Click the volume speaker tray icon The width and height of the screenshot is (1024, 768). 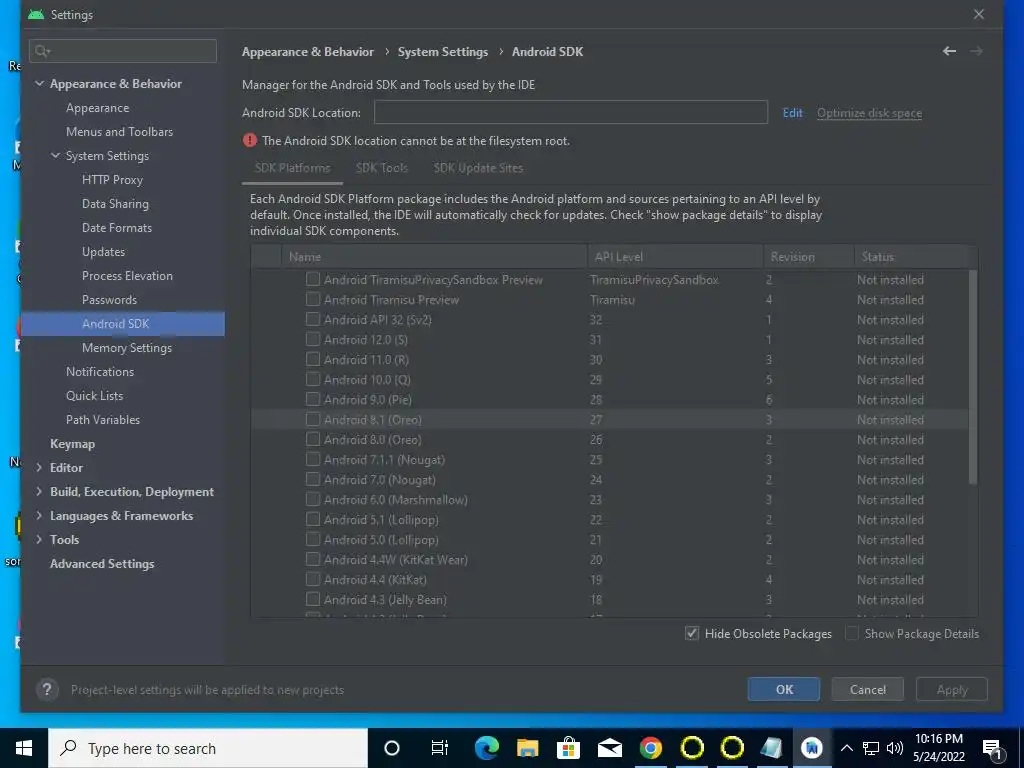[x=895, y=748]
